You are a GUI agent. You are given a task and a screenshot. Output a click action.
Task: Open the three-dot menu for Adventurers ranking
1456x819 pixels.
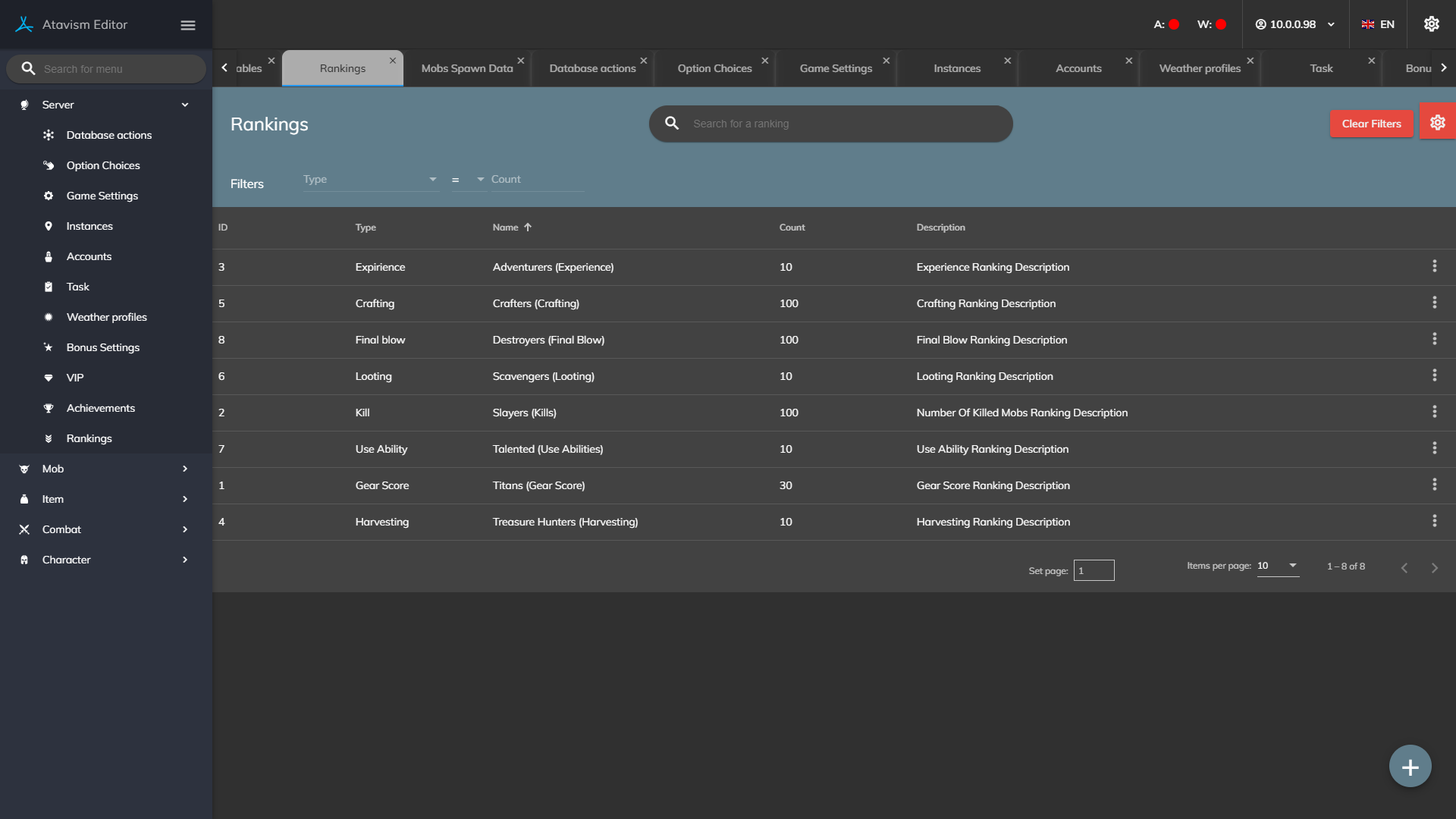(x=1434, y=266)
